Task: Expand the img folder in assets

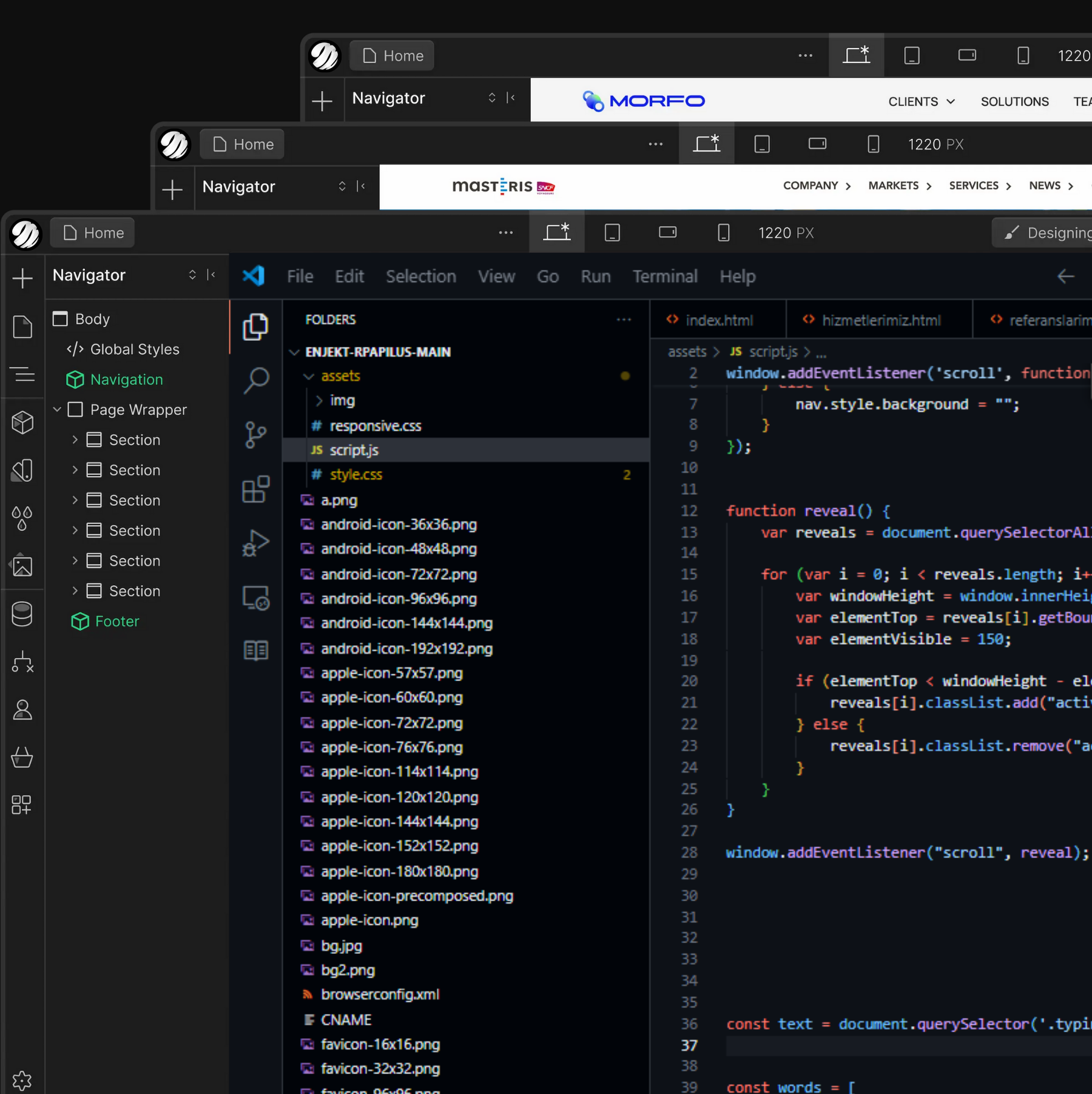Action: coord(319,401)
